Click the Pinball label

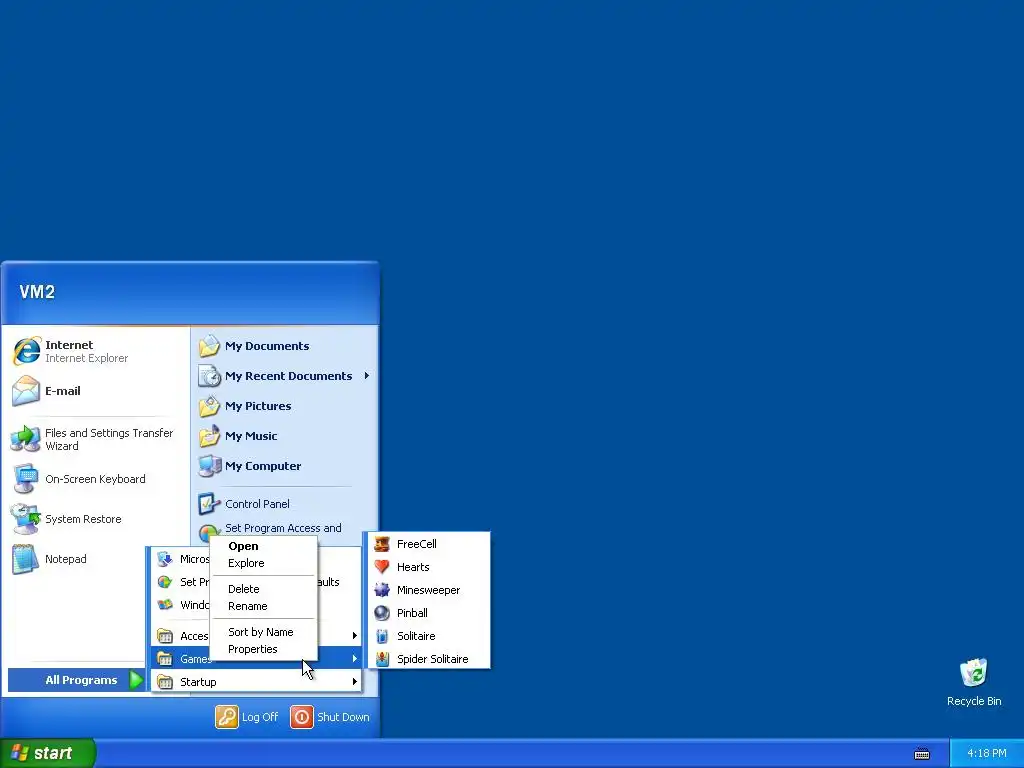point(412,613)
